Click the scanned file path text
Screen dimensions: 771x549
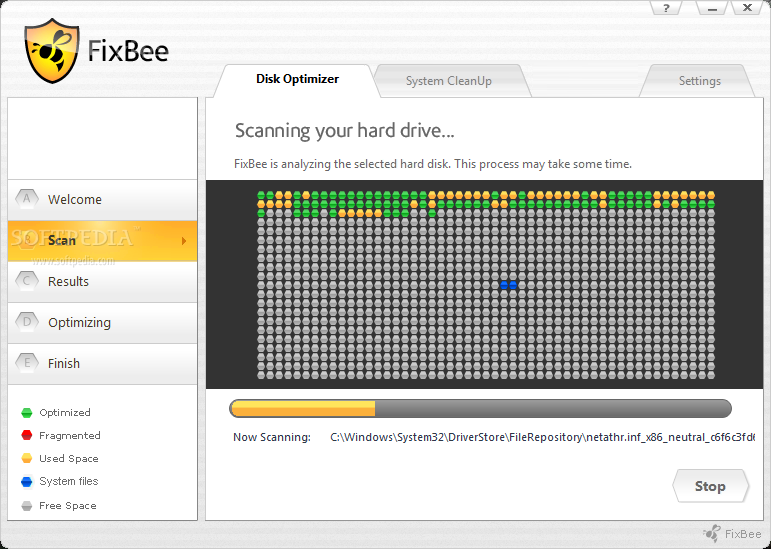(x=542, y=437)
